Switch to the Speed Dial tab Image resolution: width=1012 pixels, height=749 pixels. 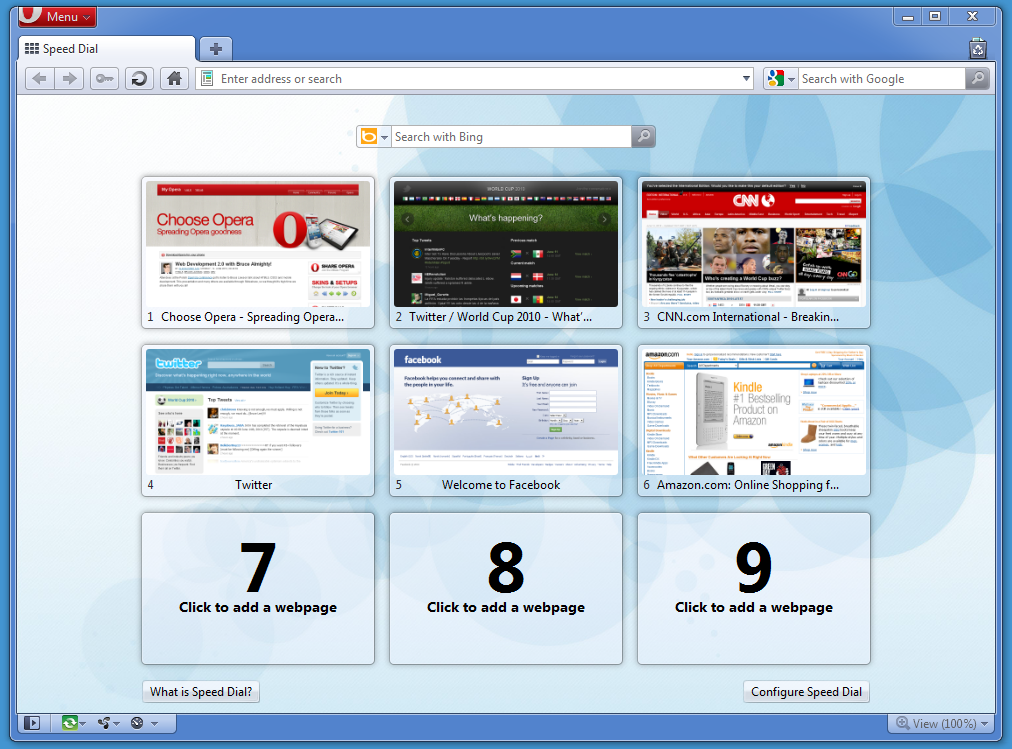click(105, 47)
